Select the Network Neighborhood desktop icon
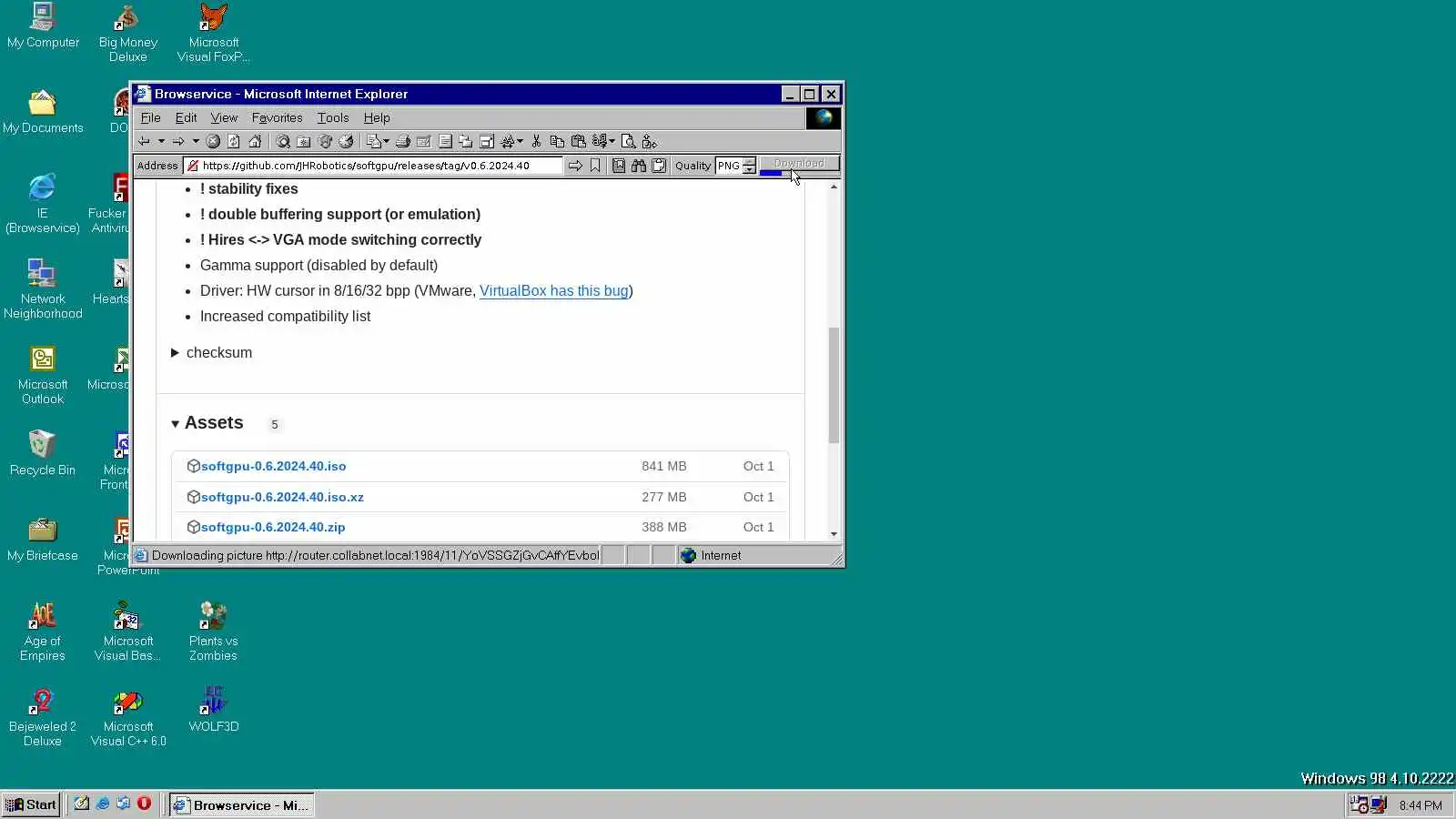The width and height of the screenshot is (1456, 819). click(43, 288)
